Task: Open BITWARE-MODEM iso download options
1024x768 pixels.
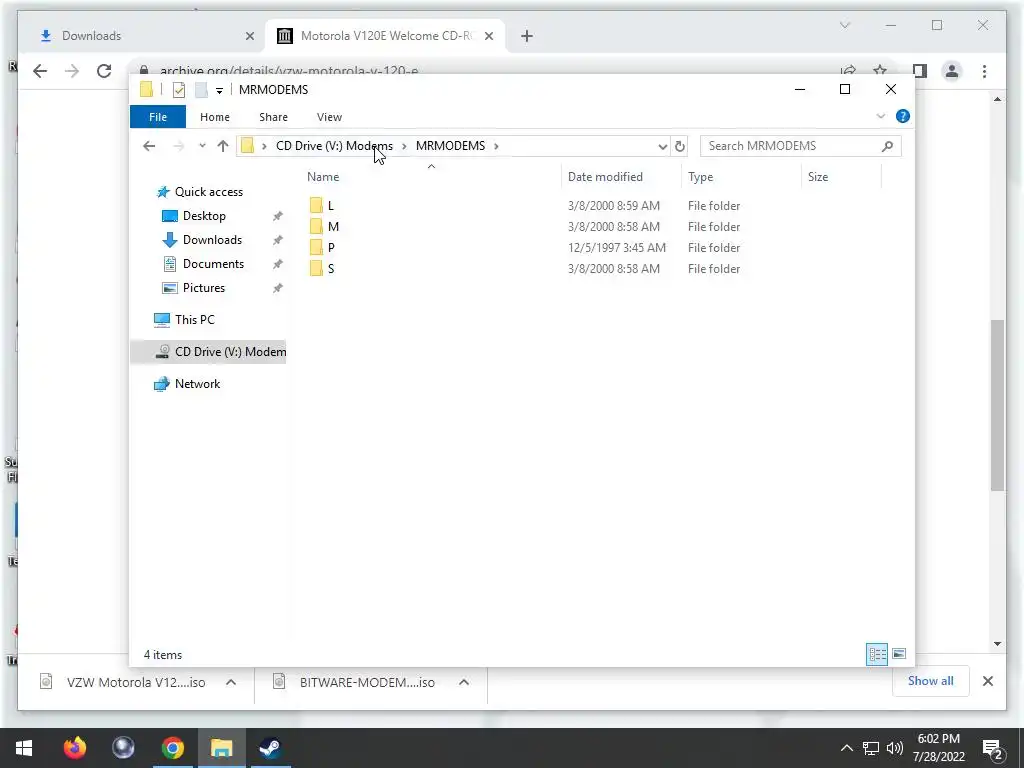Action: (x=464, y=682)
